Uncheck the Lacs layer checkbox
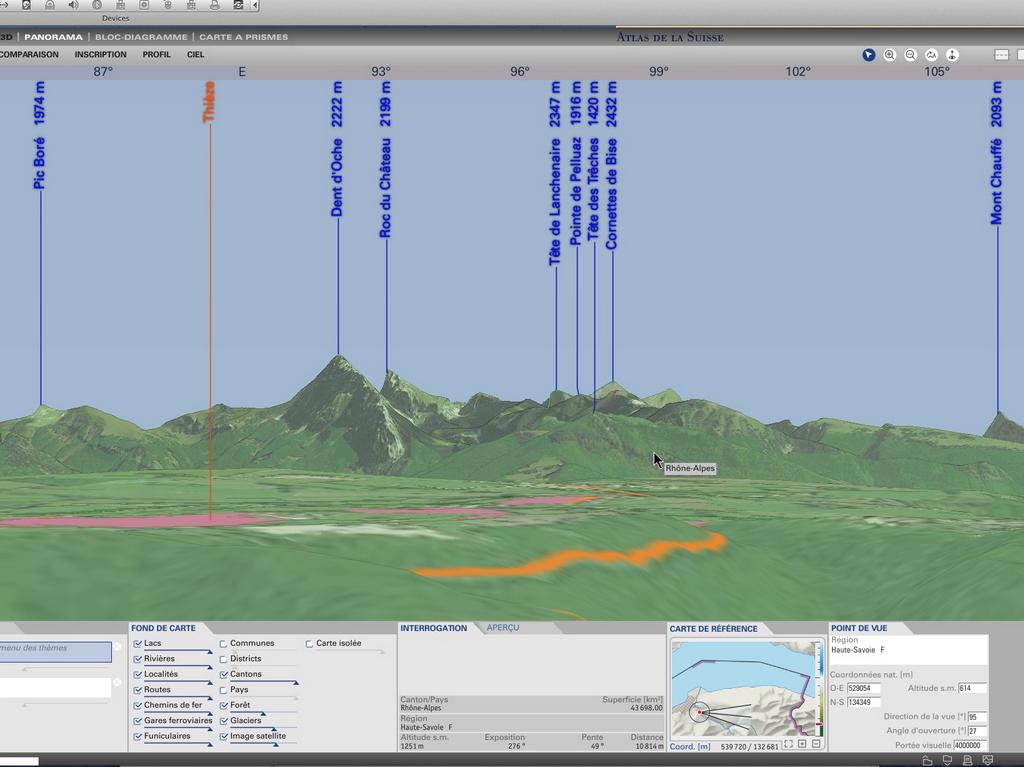This screenshot has width=1024, height=767. pos(138,644)
